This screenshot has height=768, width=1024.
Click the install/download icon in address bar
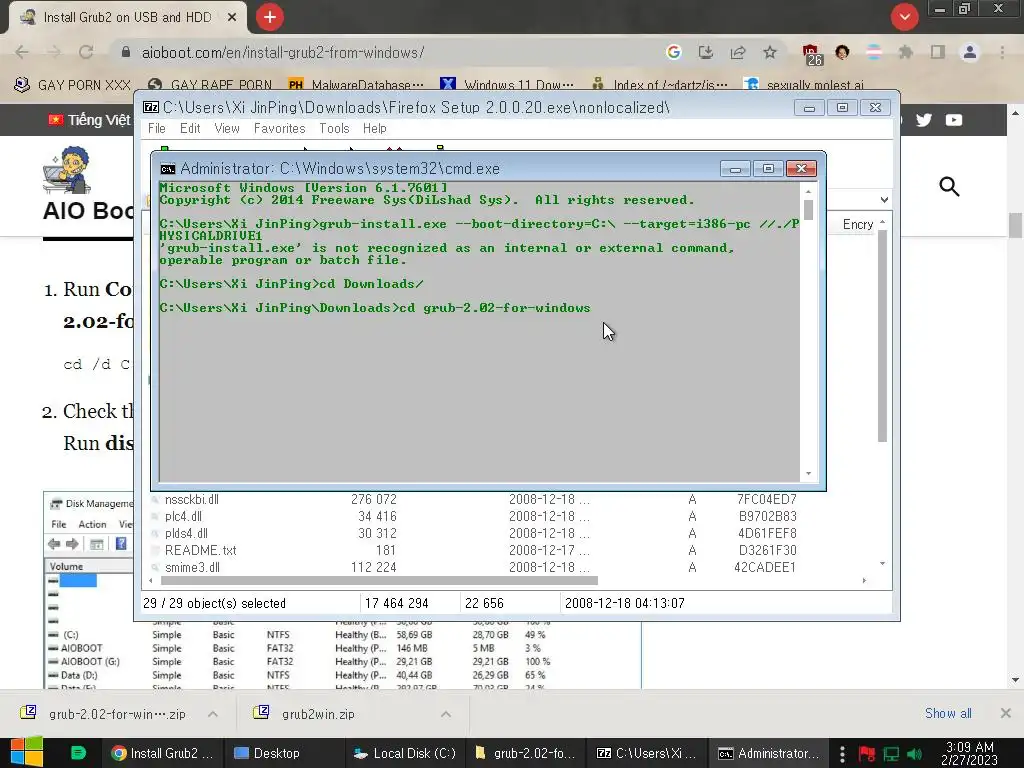pos(705,52)
